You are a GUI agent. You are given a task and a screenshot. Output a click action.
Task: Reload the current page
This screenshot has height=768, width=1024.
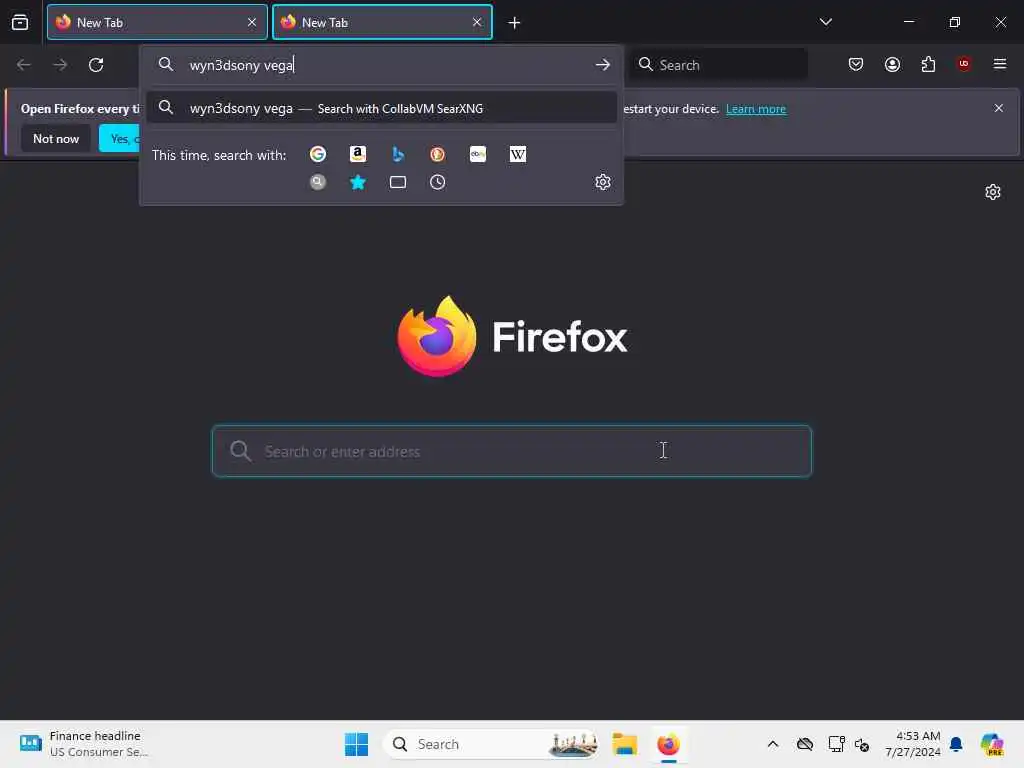tap(96, 65)
